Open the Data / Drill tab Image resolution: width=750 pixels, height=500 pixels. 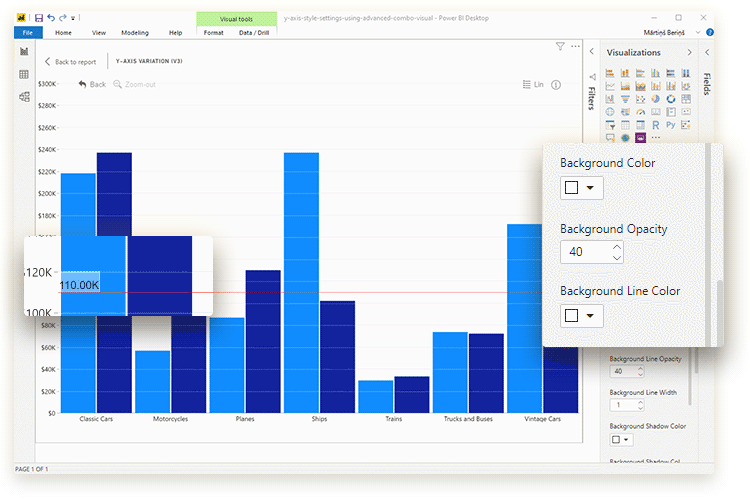pyautogui.click(x=254, y=33)
